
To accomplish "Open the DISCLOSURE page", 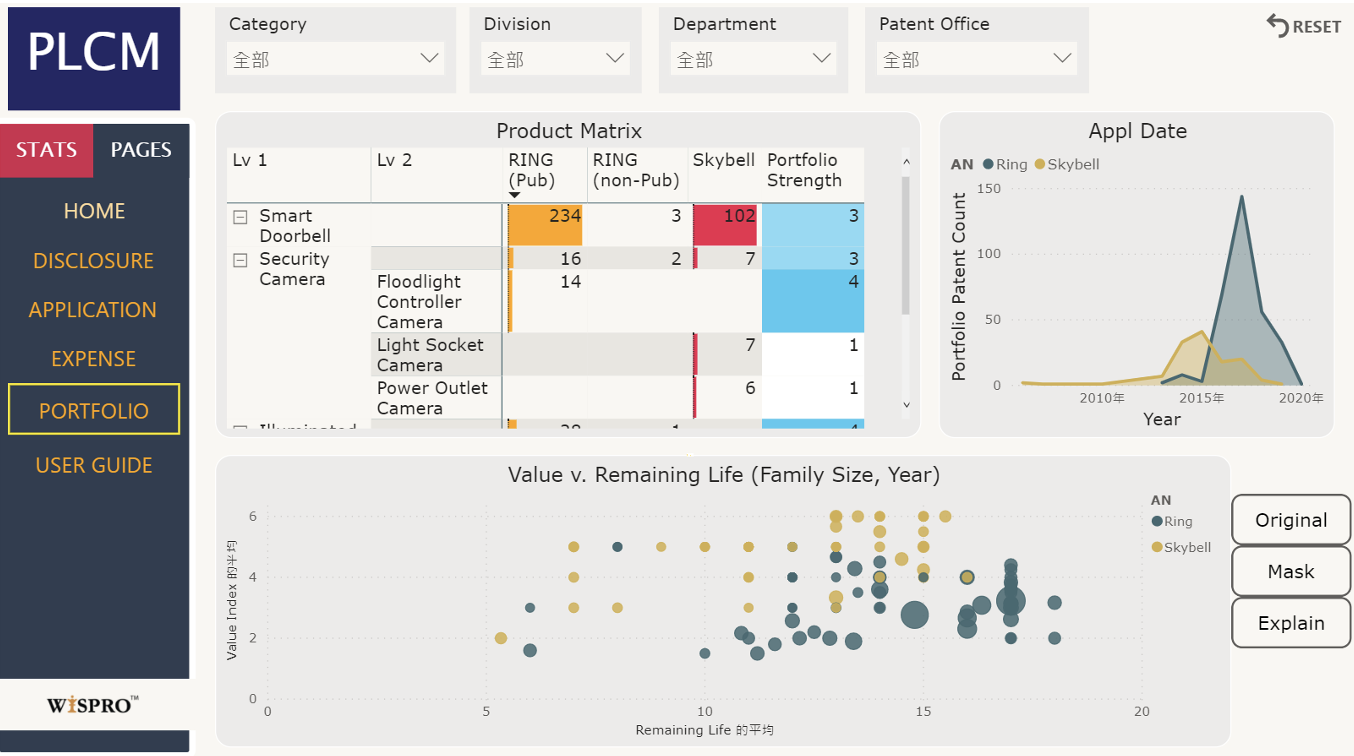I will pyautogui.click(x=94, y=261).
